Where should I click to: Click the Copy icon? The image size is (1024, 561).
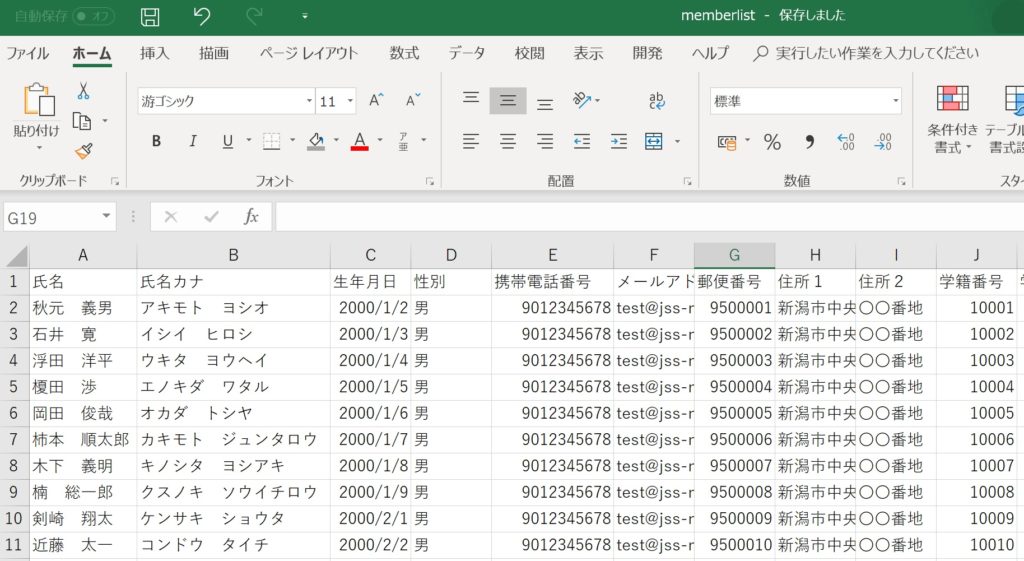(82, 121)
